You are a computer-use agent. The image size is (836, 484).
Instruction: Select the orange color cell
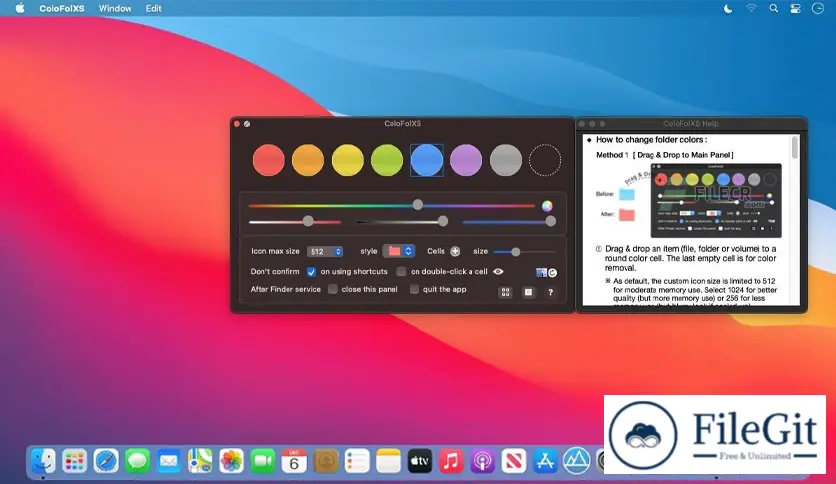coord(308,160)
